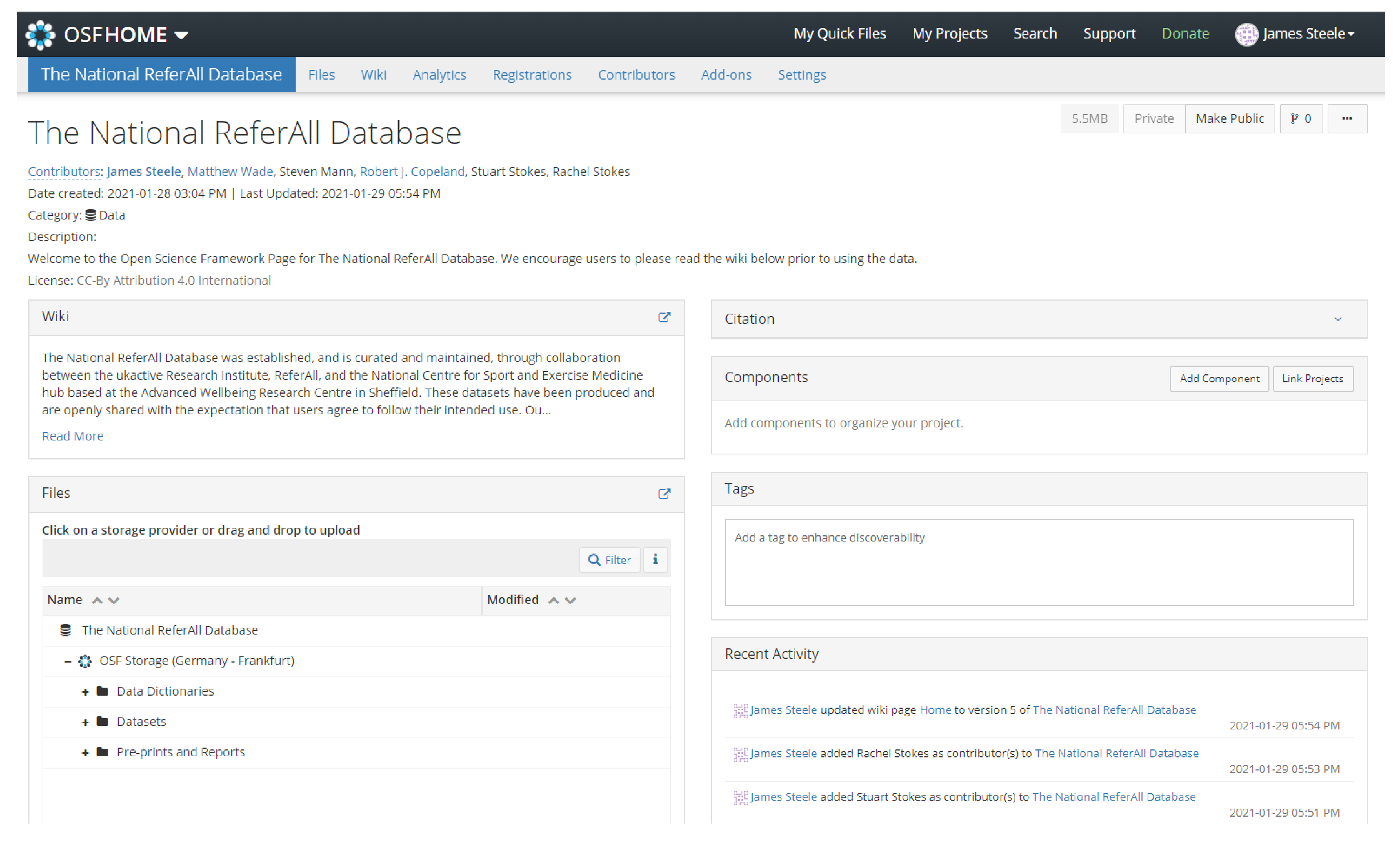Open Files panel external link icon

tap(664, 494)
